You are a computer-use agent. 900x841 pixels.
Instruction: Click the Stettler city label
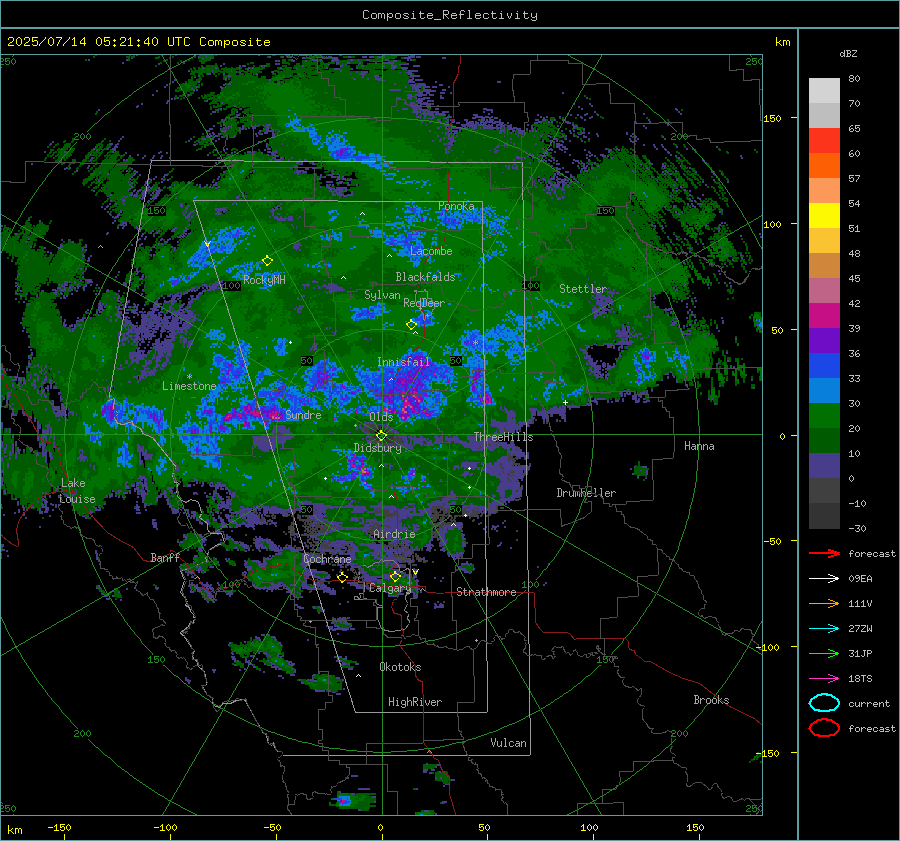583,289
